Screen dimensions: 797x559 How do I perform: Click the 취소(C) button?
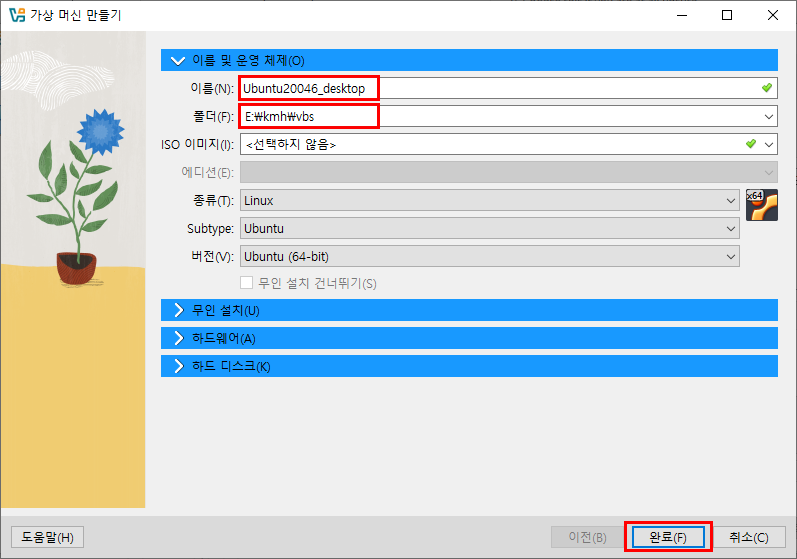coord(749,537)
